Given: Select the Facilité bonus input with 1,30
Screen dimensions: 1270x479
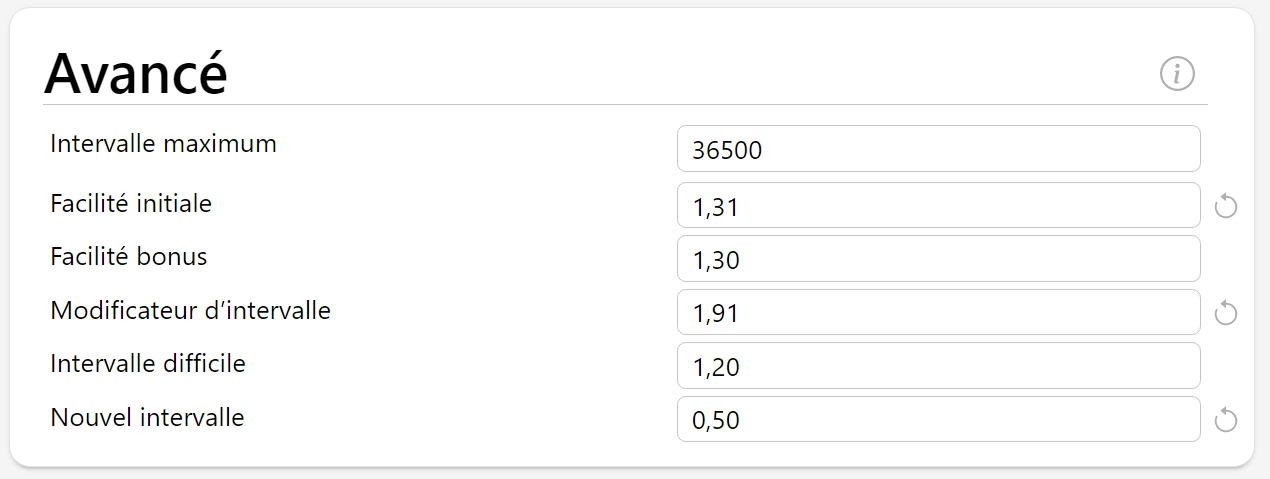Looking at the screenshot, I should [938, 259].
